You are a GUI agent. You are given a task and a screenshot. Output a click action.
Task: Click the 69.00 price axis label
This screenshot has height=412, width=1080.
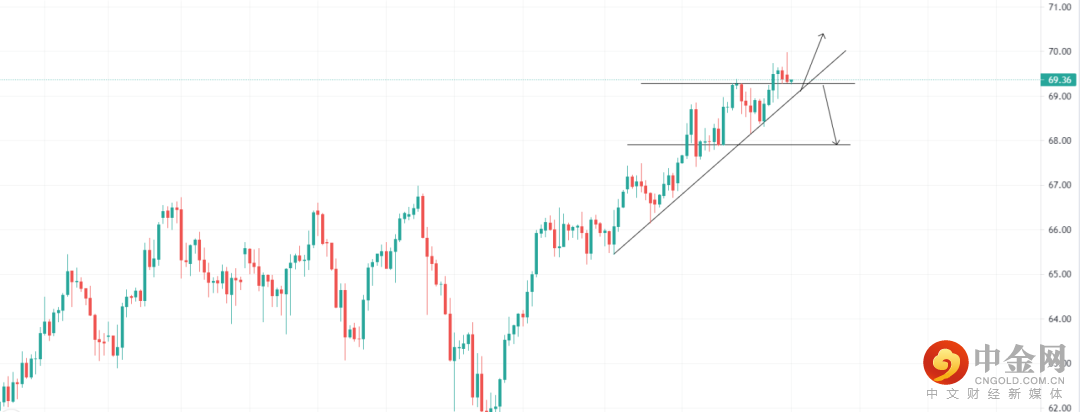pos(1059,97)
